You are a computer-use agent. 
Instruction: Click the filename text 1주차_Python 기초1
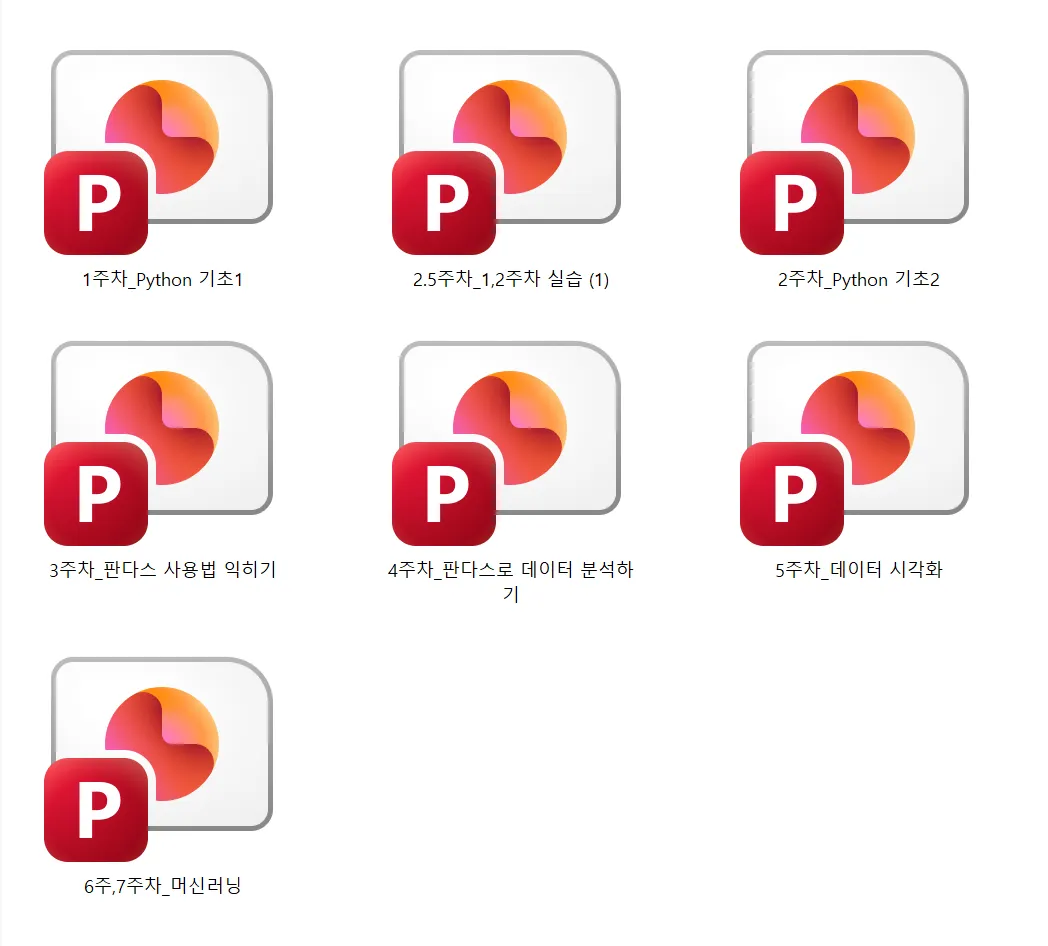[x=162, y=279]
